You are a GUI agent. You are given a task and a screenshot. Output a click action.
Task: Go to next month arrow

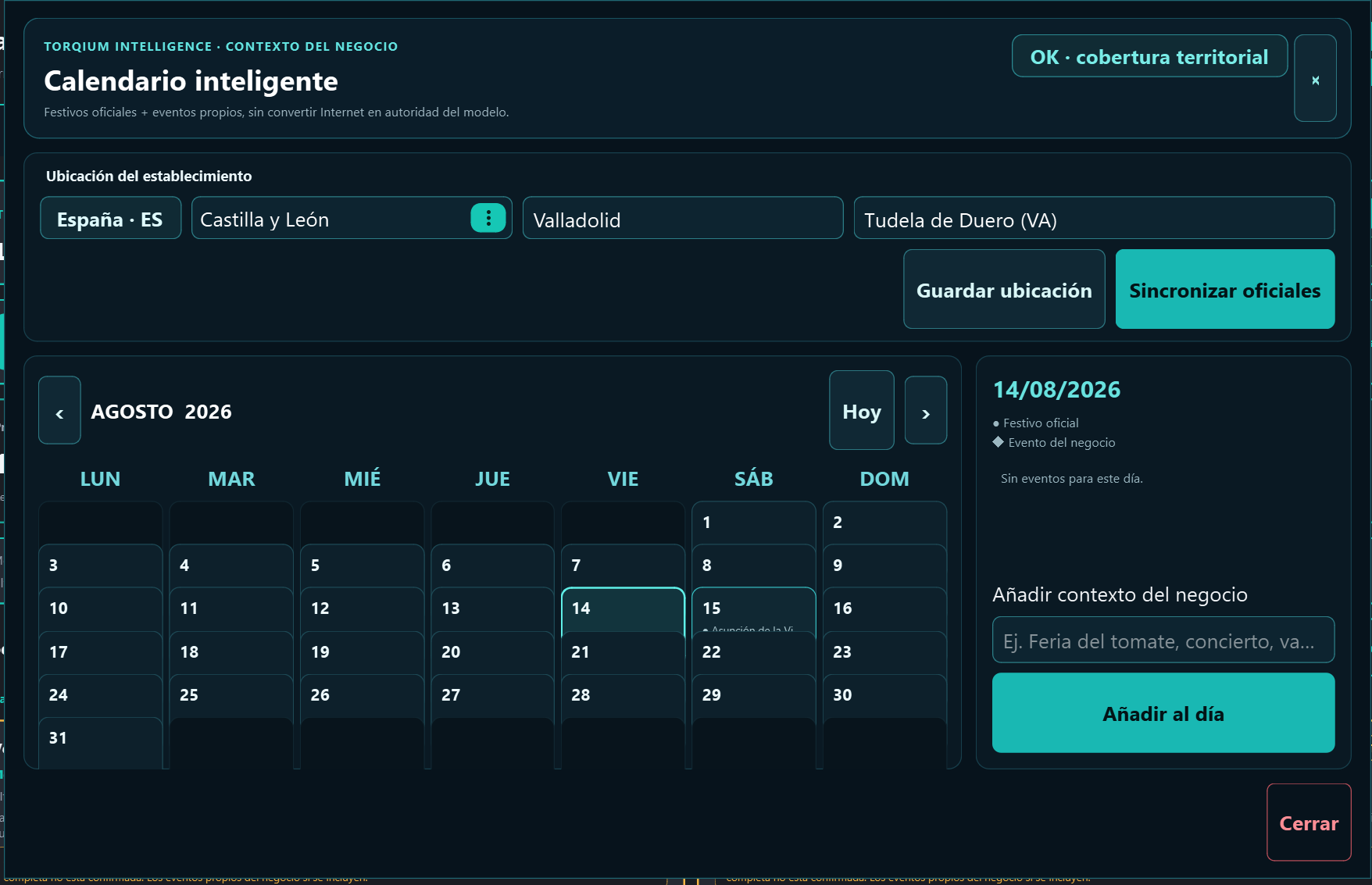(x=926, y=410)
